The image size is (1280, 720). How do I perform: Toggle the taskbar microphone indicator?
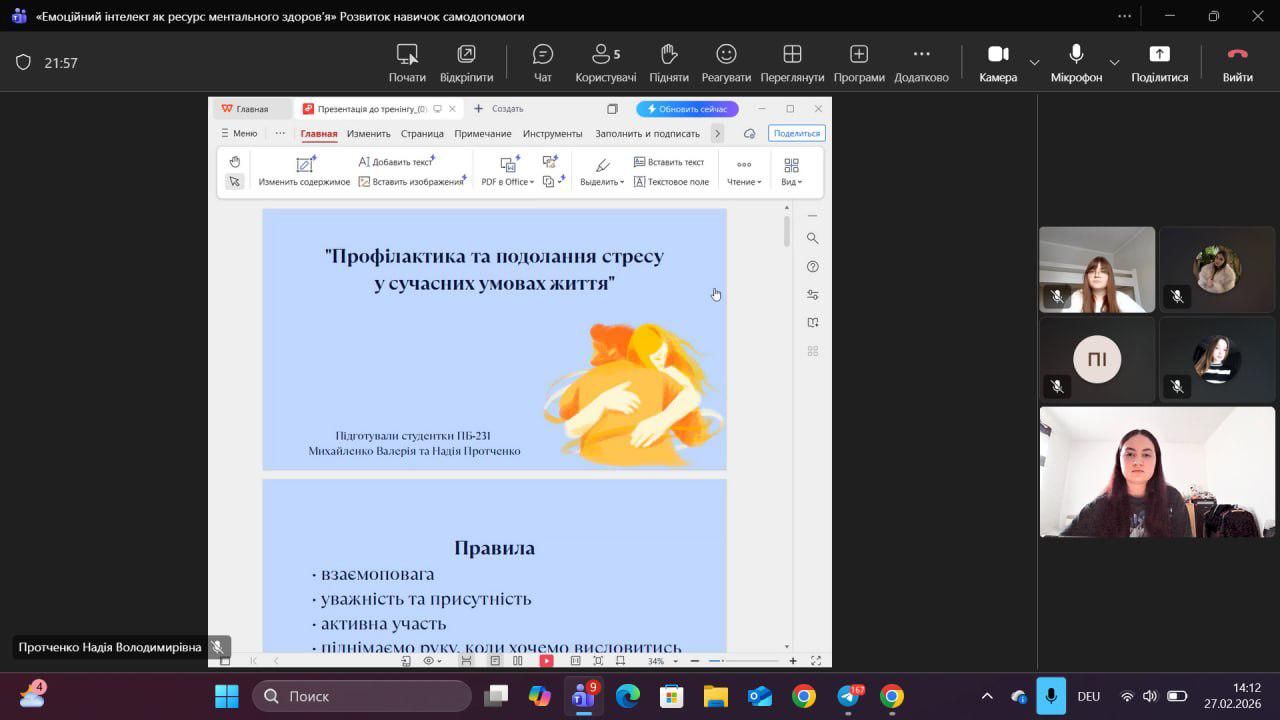coord(1050,696)
